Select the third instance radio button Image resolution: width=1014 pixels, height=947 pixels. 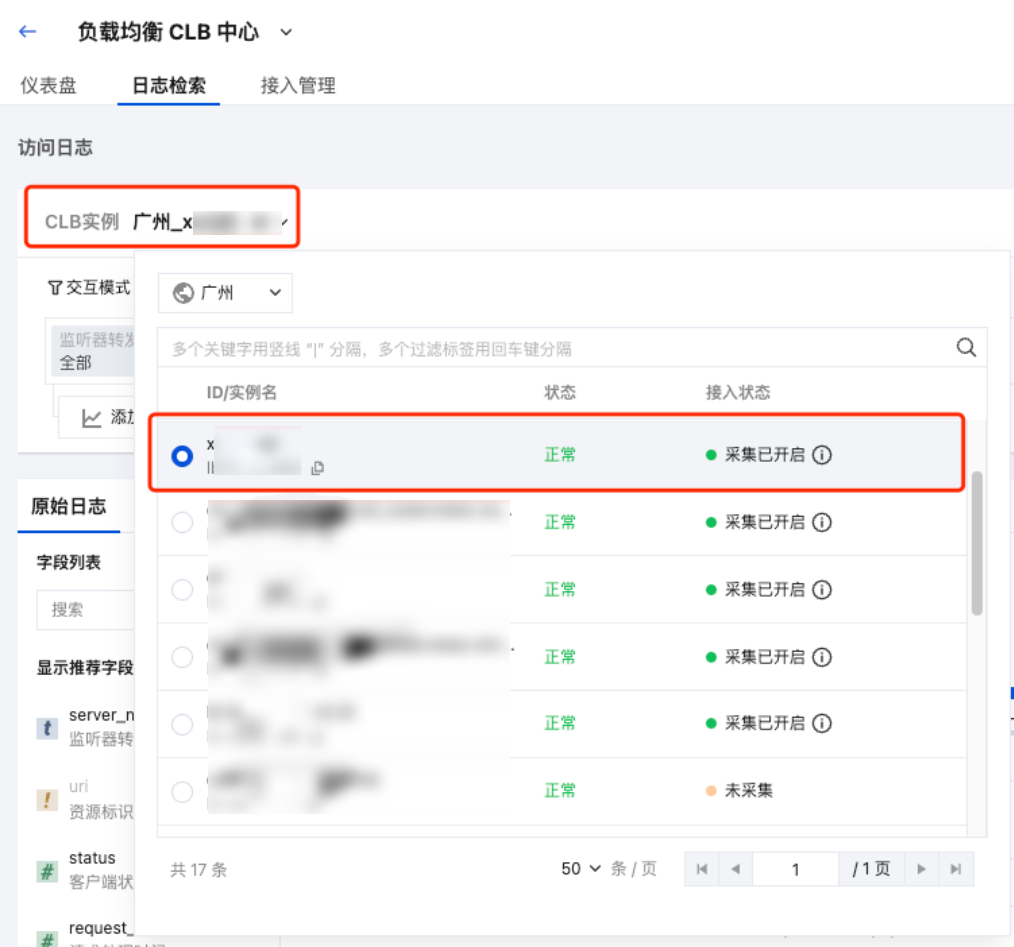(x=182, y=590)
